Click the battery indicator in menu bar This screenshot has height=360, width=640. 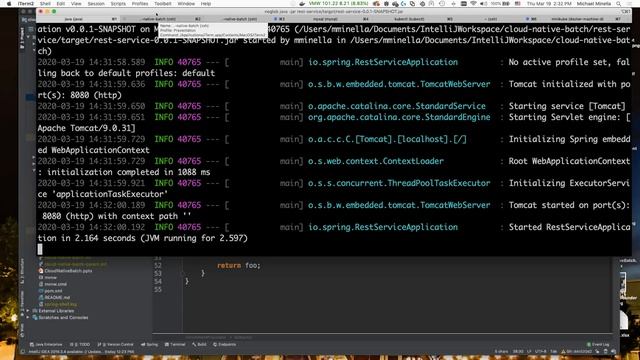500,4
